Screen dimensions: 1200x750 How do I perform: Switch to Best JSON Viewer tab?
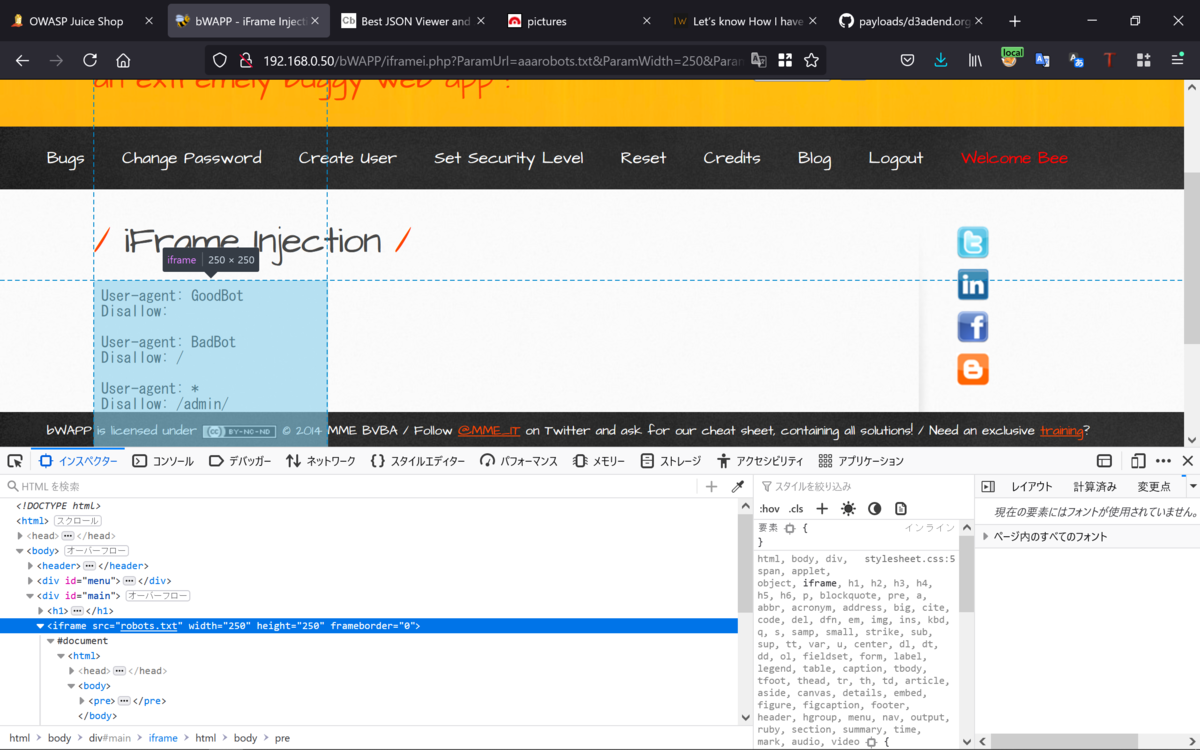coord(415,21)
